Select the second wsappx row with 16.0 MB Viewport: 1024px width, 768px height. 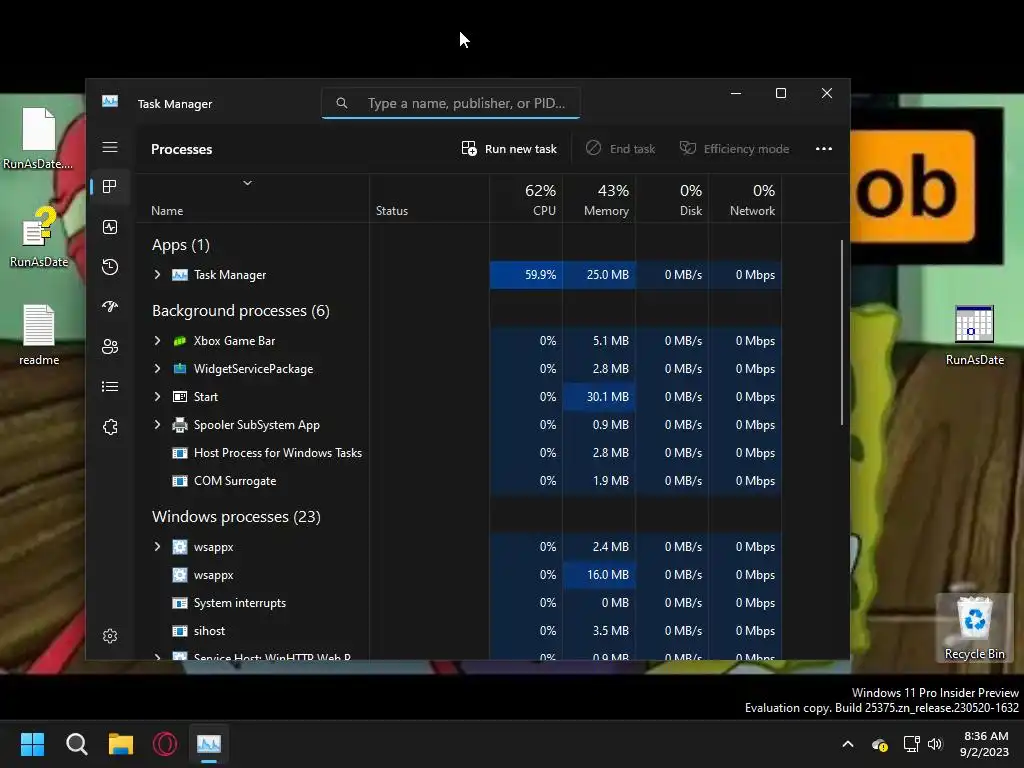[x=458, y=575]
